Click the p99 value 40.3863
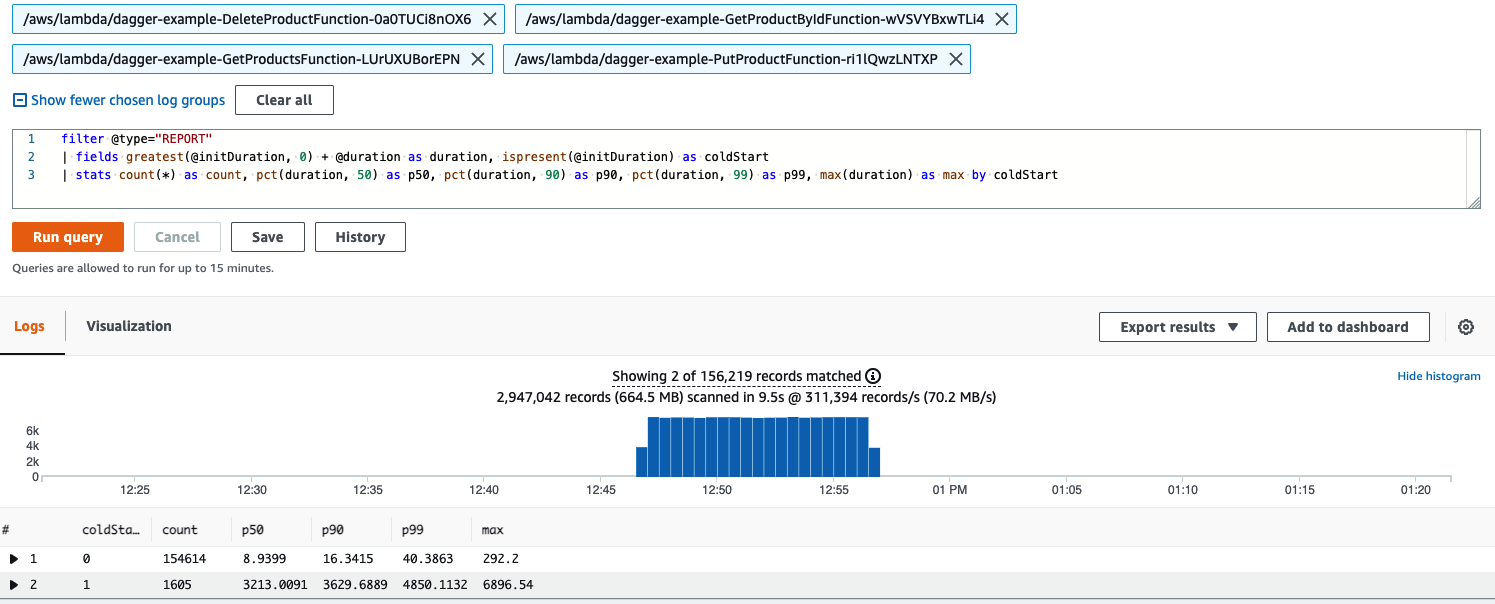Screen dimensions: 1495x604 point(427,559)
